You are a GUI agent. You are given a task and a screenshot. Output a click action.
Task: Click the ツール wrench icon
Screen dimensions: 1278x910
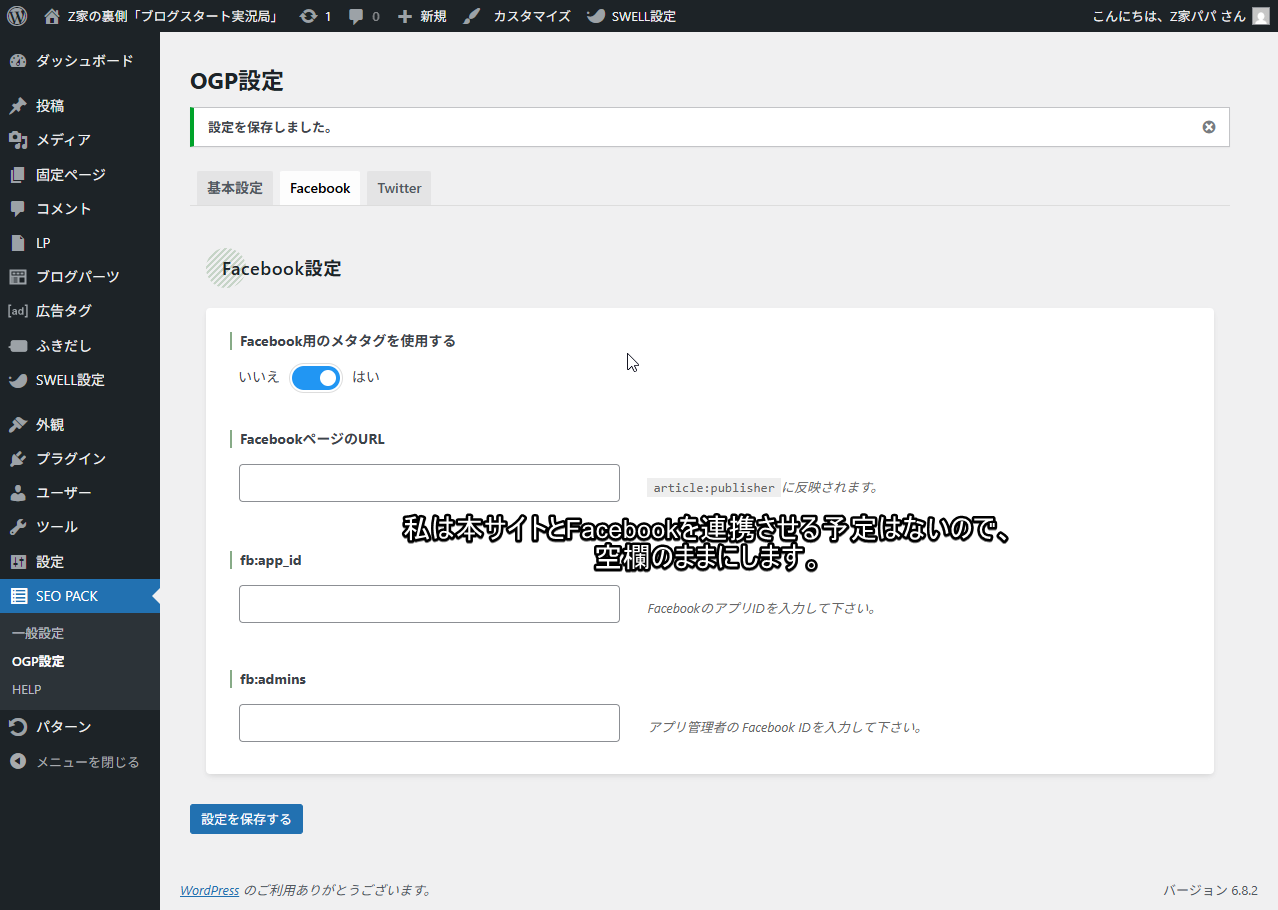(x=17, y=527)
